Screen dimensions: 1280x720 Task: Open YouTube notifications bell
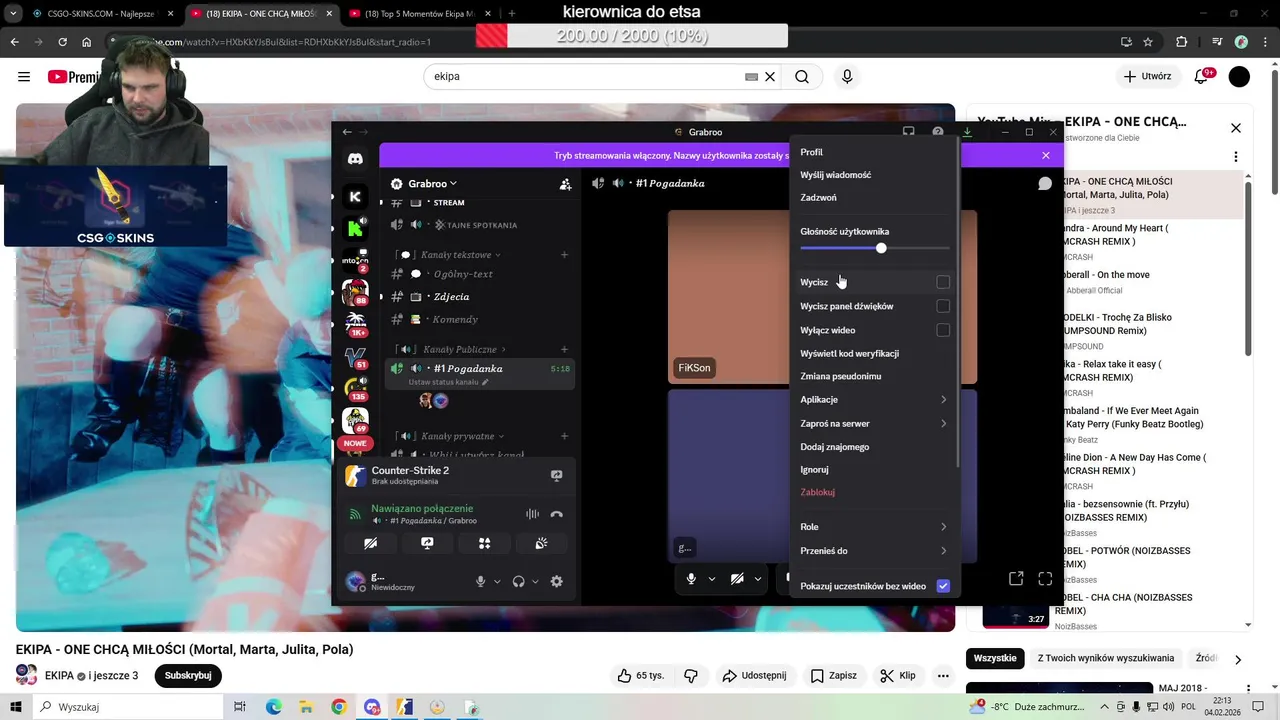tap(1202, 76)
